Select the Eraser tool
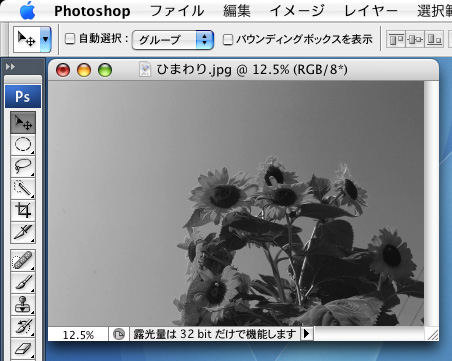452x361 pixels. [x=23, y=349]
